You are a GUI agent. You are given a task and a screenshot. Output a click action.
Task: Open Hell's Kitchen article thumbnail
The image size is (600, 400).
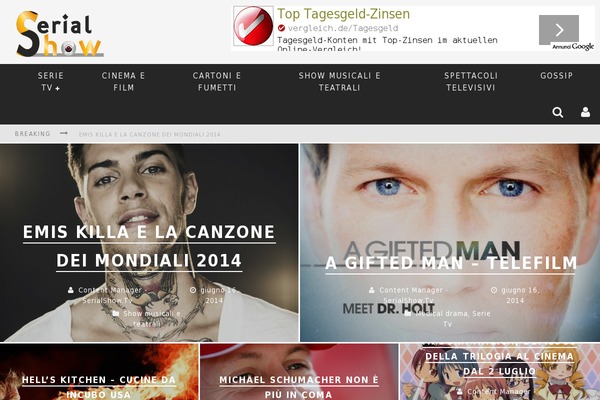(99, 372)
